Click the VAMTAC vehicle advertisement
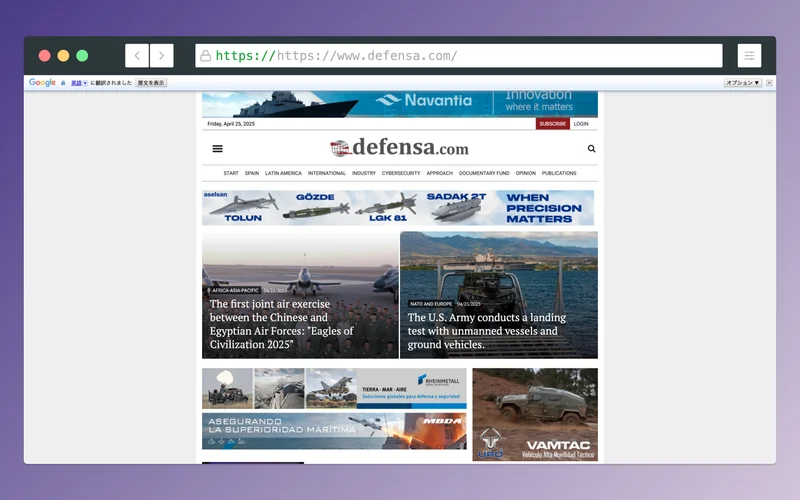The width and height of the screenshot is (800, 500). 535,414
